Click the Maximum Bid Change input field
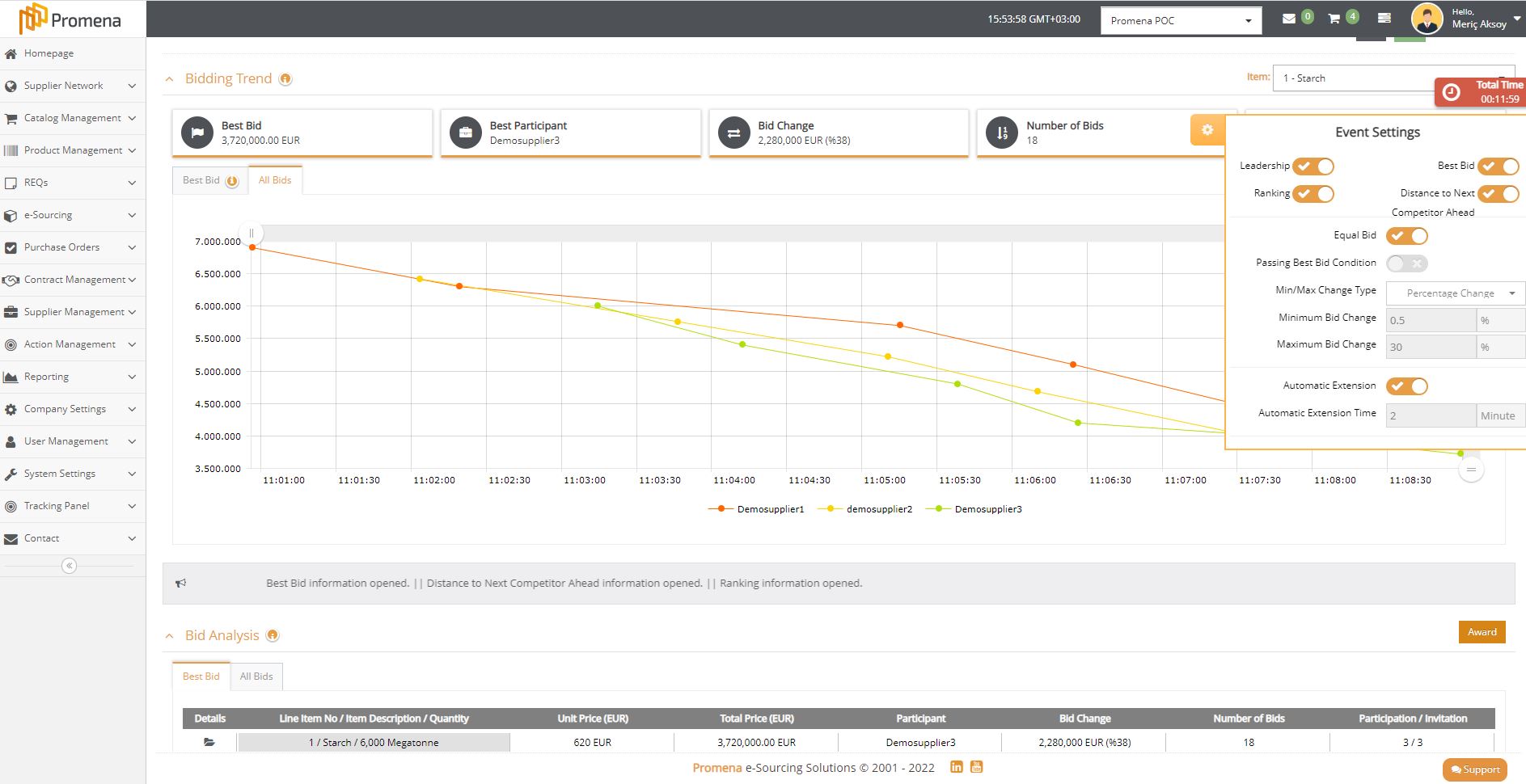1526x784 pixels. (1431, 347)
